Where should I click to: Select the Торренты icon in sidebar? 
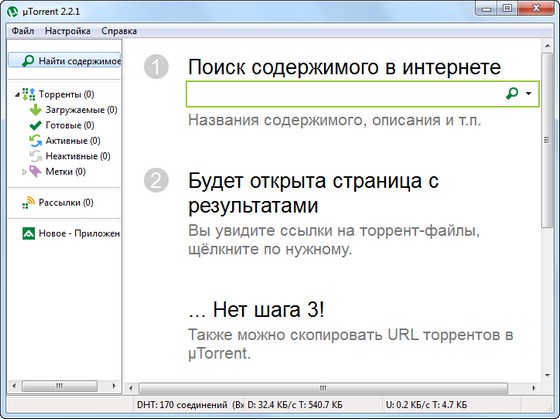coord(28,94)
